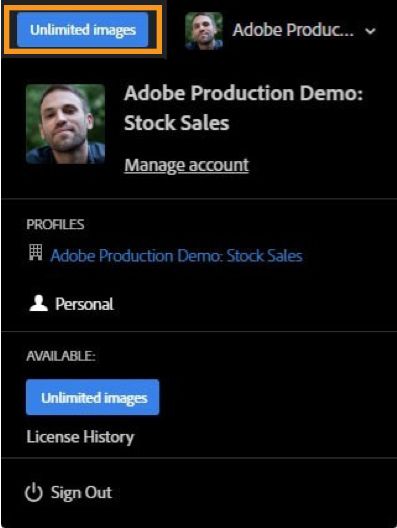Open License History

click(80, 437)
